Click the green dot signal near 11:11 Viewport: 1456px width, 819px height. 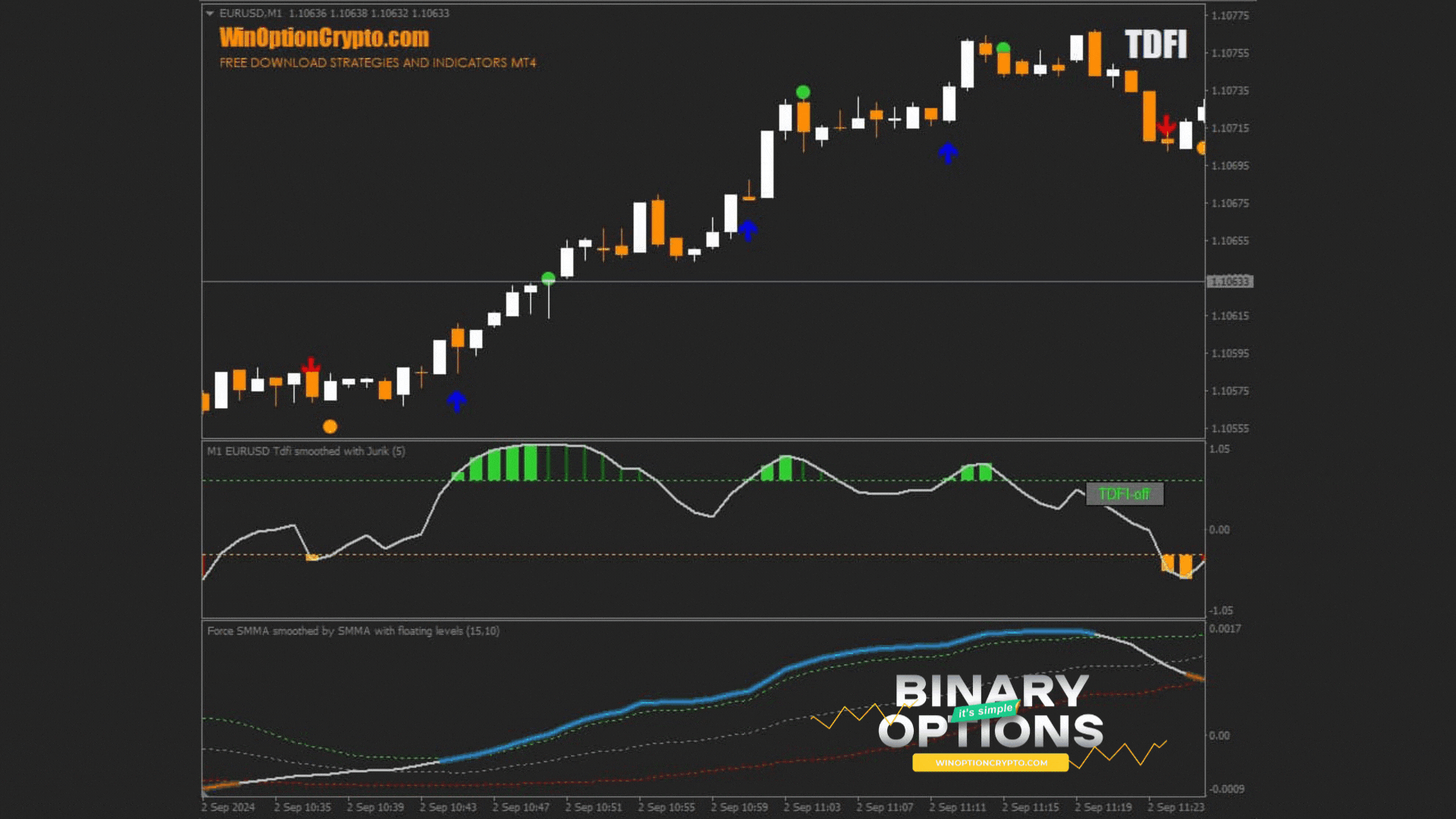(x=1004, y=47)
